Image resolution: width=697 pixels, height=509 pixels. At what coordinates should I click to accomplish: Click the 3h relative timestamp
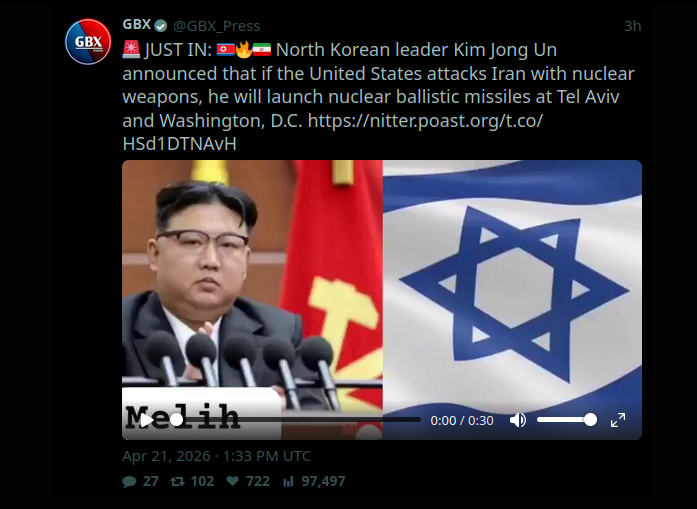(x=633, y=26)
